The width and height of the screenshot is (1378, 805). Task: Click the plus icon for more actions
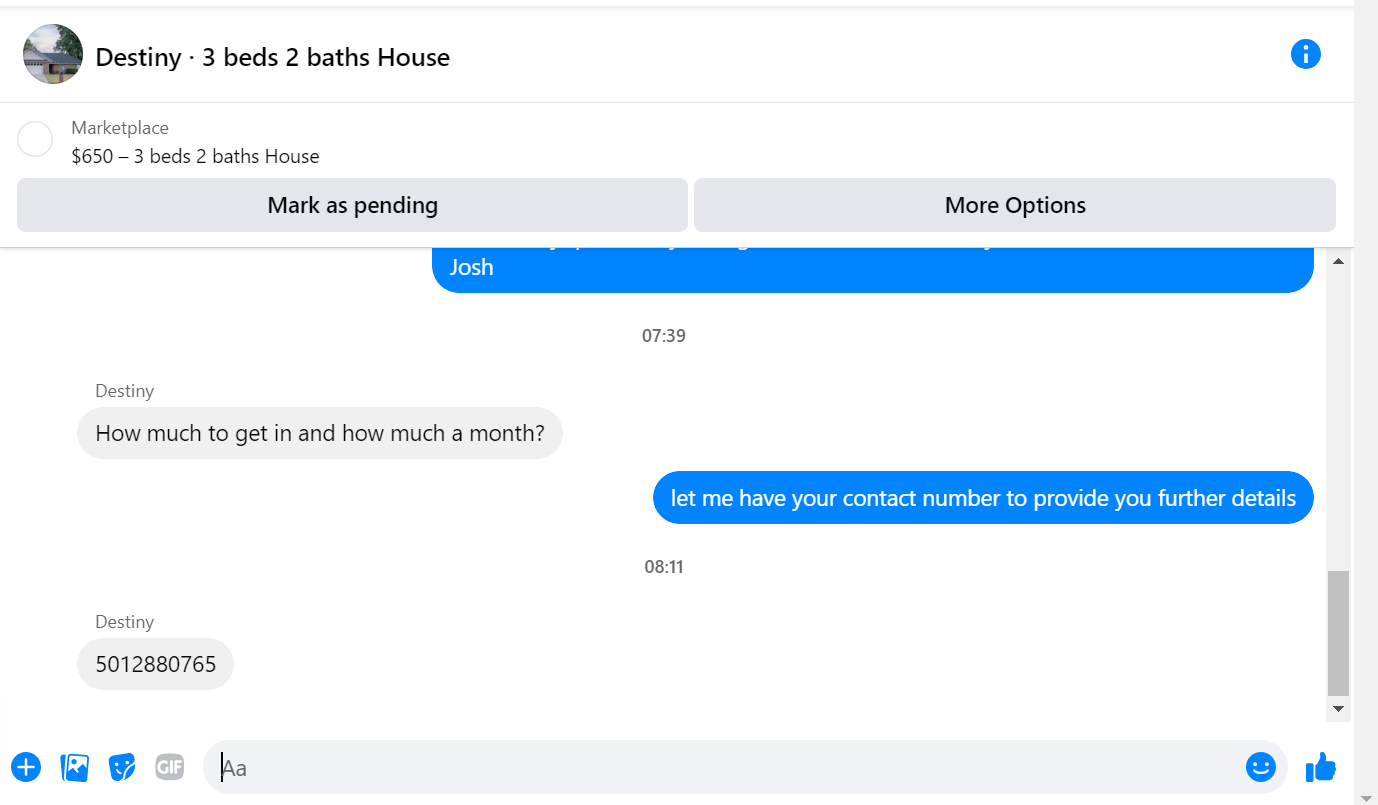pyautogui.click(x=26, y=768)
